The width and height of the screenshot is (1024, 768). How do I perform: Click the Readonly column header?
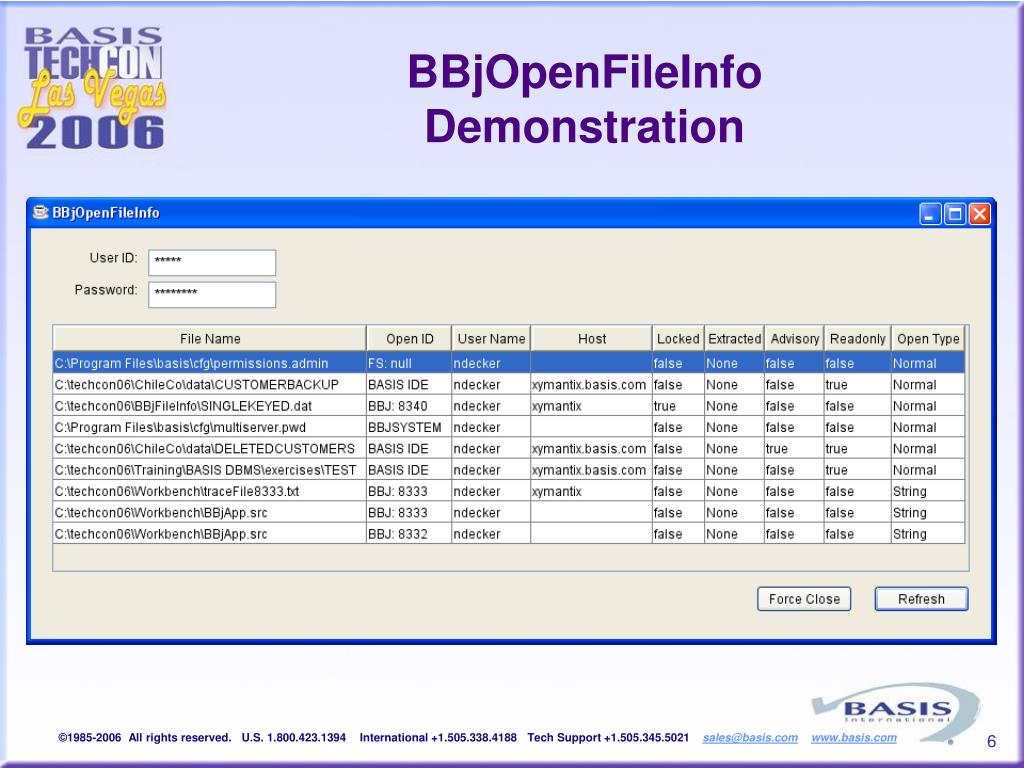click(x=857, y=339)
